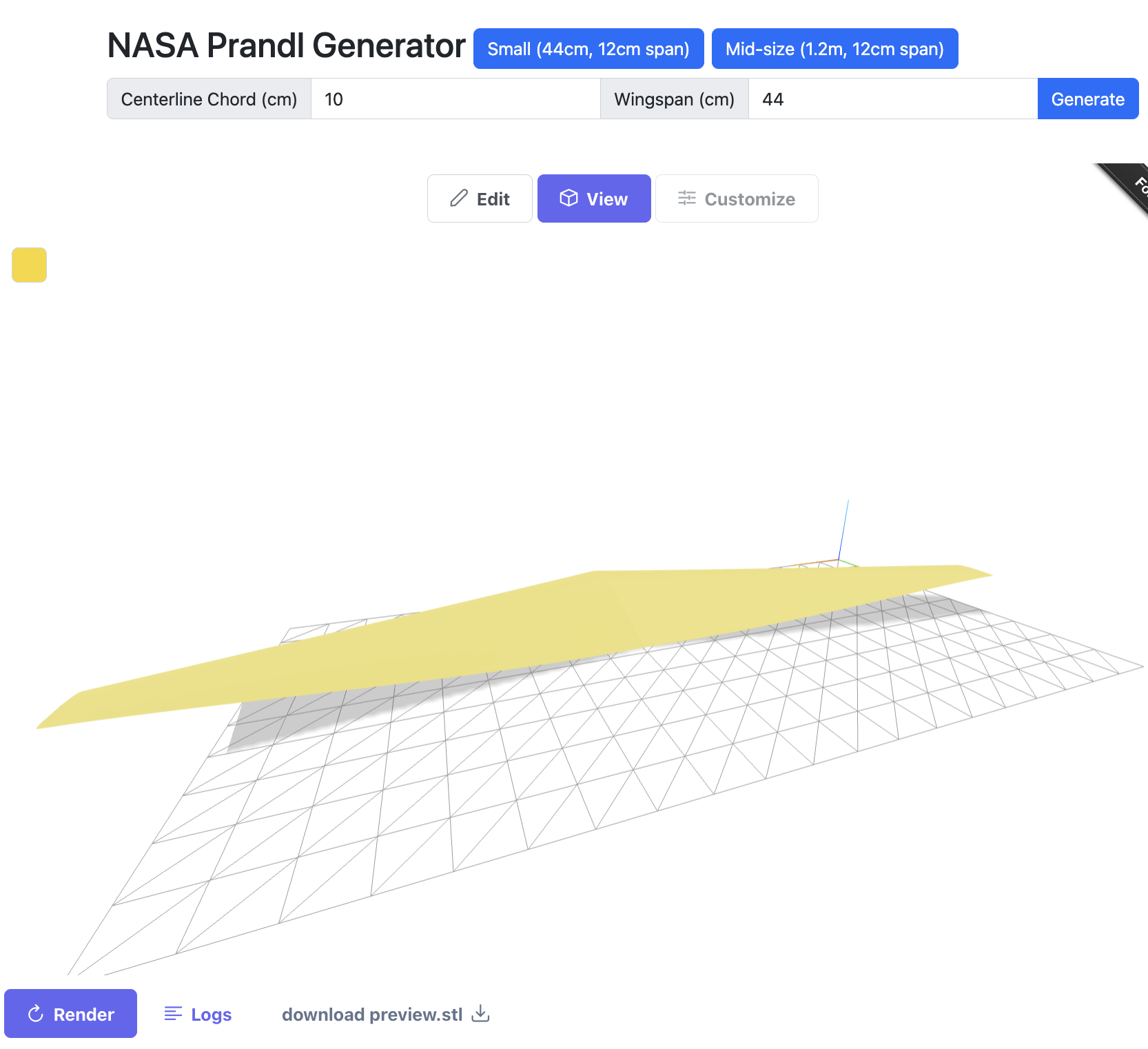Focus the Centerline Chord value field
Viewport: 1148px width, 1049px height.
pos(455,99)
